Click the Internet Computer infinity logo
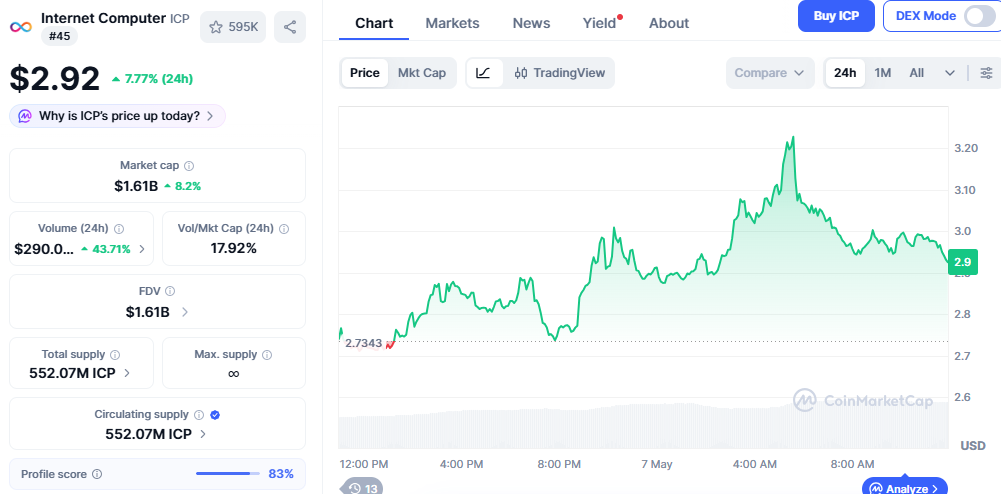The height and width of the screenshot is (494, 1001). pyautogui.click(x=21, y=27)
